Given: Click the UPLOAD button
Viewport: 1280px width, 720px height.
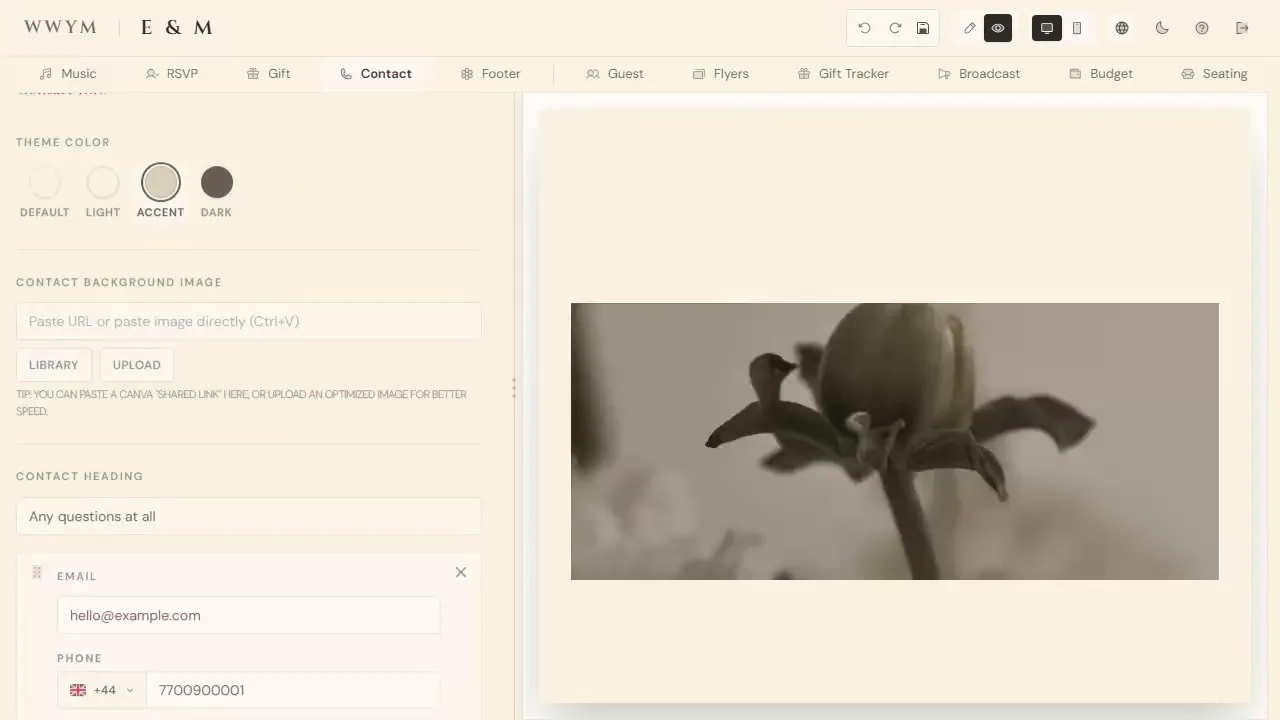Looking at the screenshot, I should 137,365.
